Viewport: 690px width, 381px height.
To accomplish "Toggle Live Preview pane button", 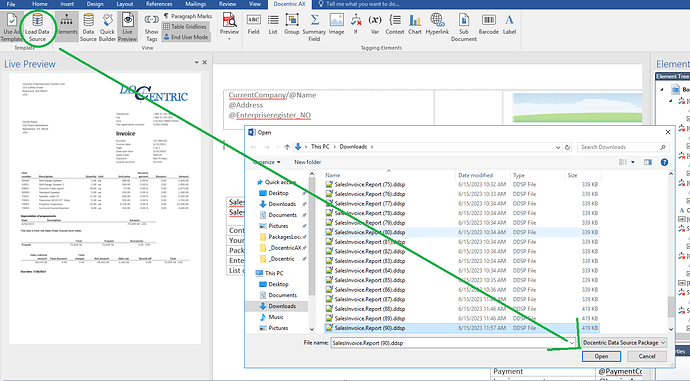I will [128, 27].
